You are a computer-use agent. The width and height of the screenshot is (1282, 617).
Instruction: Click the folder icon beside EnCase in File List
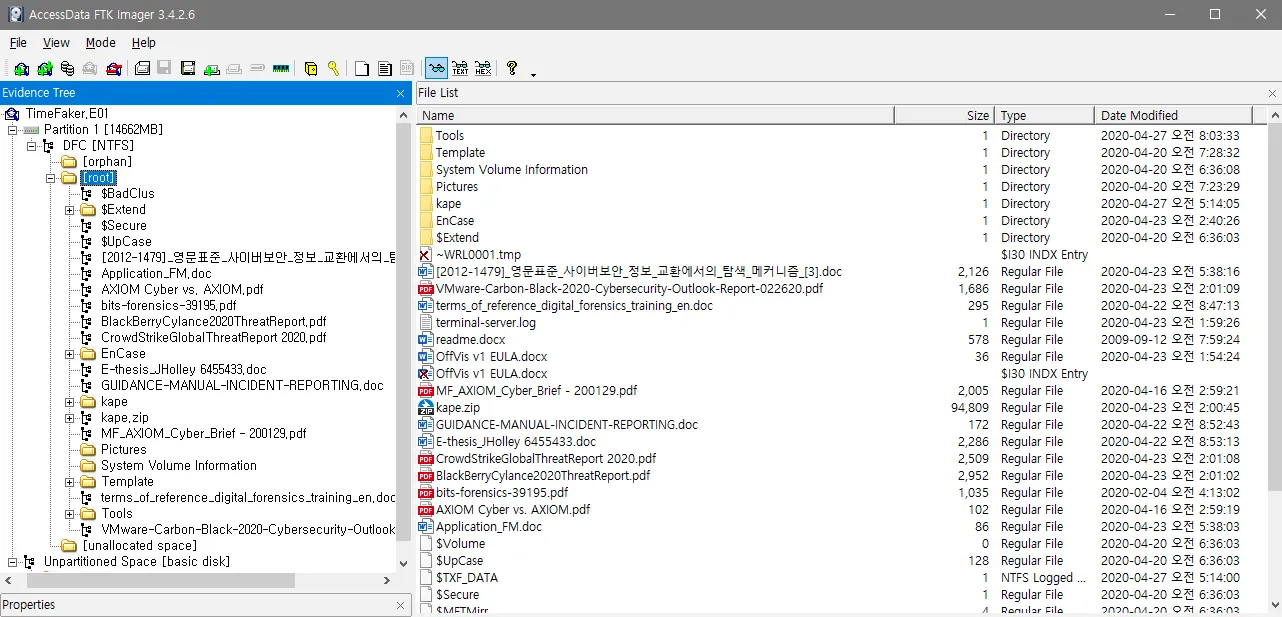pyautogui.click(x=426, y=220)
